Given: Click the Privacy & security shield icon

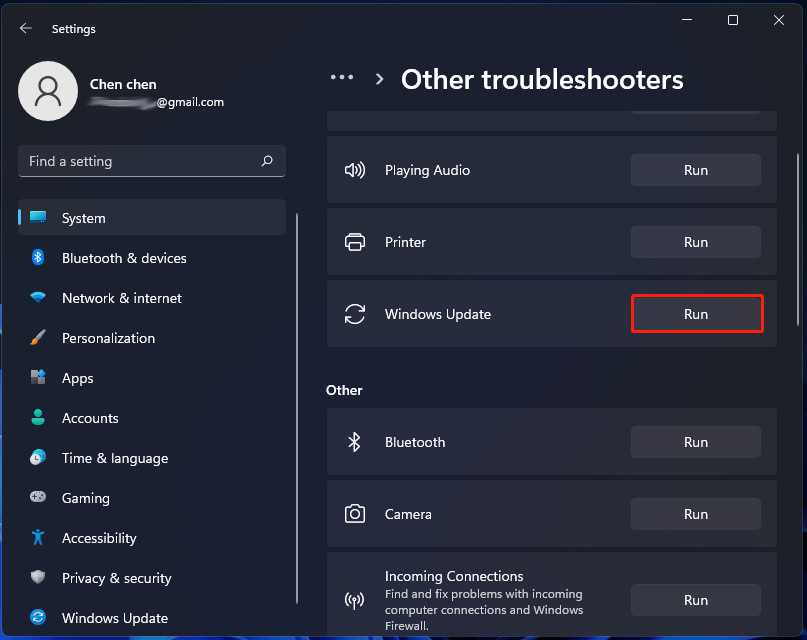Looking at the screenshot, I should (x=38, y=577).
